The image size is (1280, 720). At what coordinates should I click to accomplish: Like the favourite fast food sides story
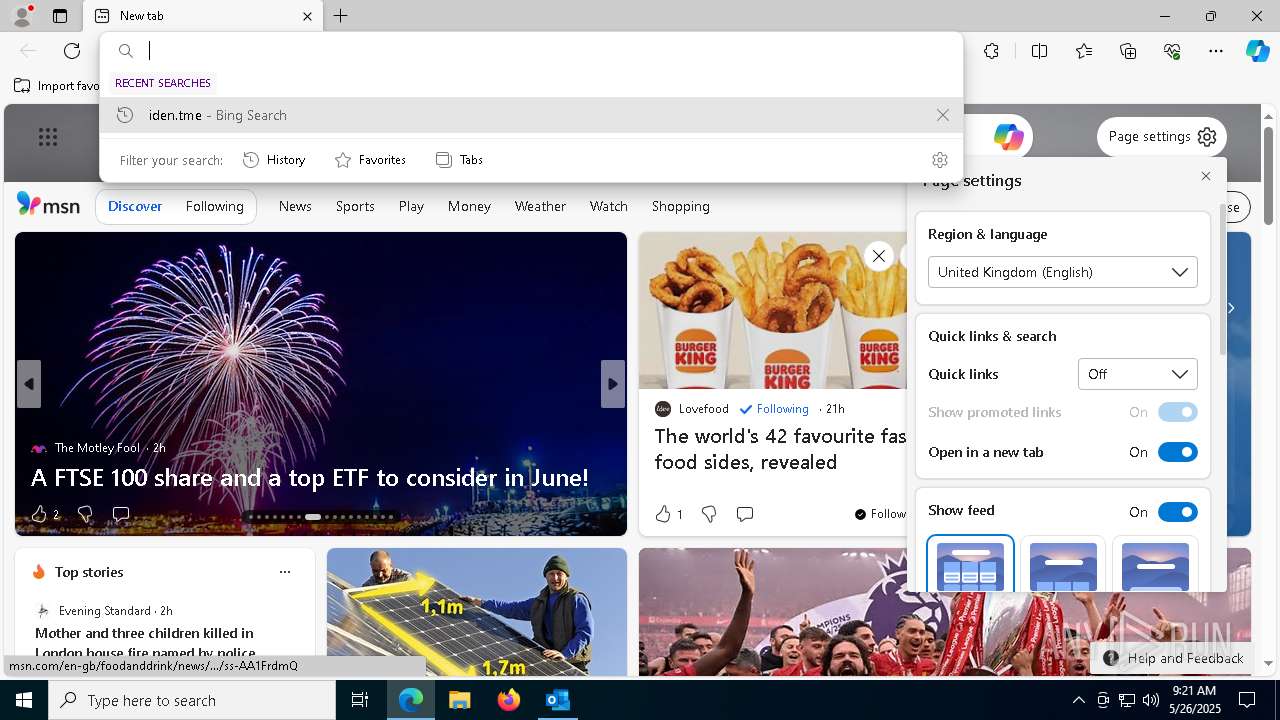(x=663, y=514)
